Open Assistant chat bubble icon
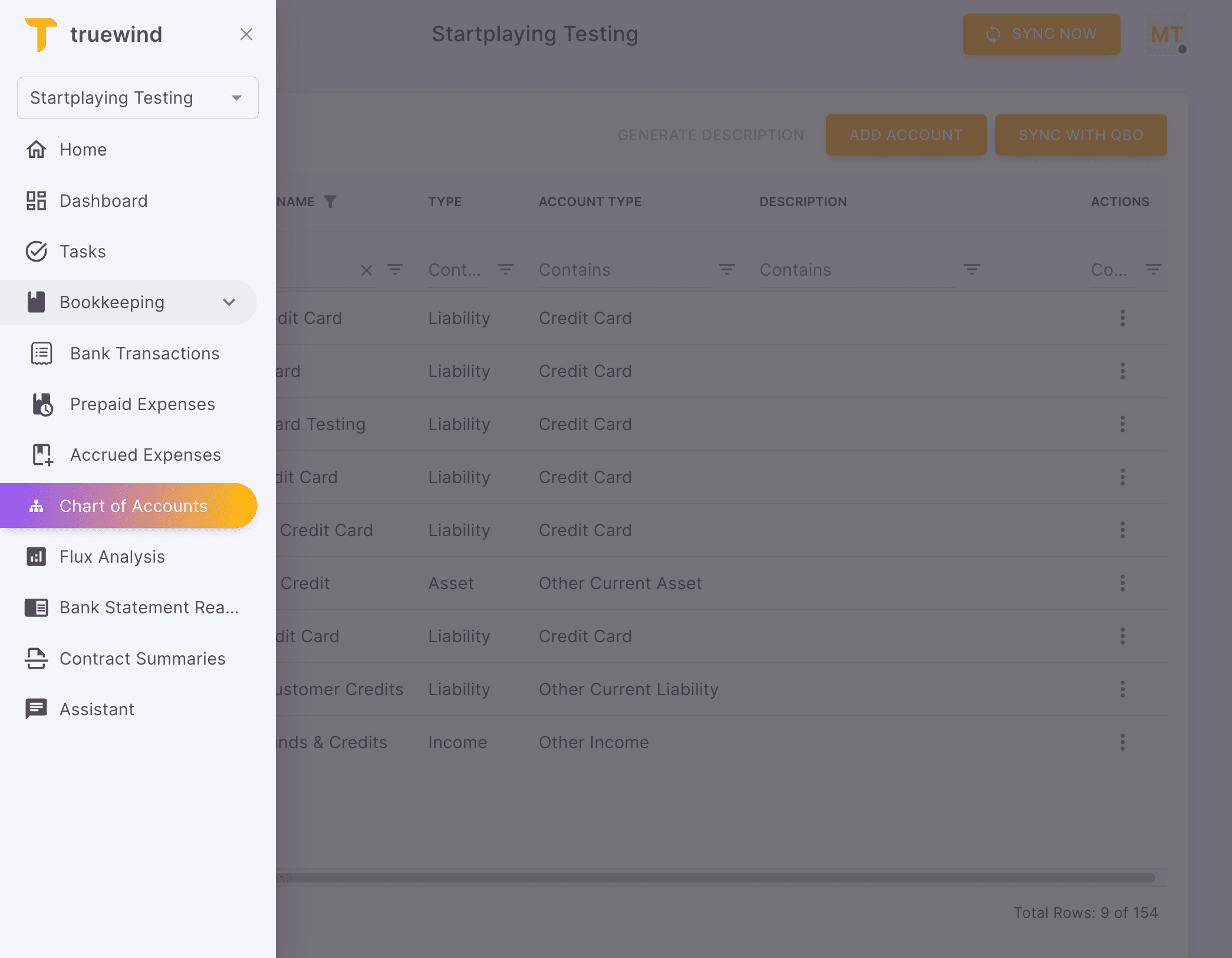The image size is (1232, 958). click(36, 709)
